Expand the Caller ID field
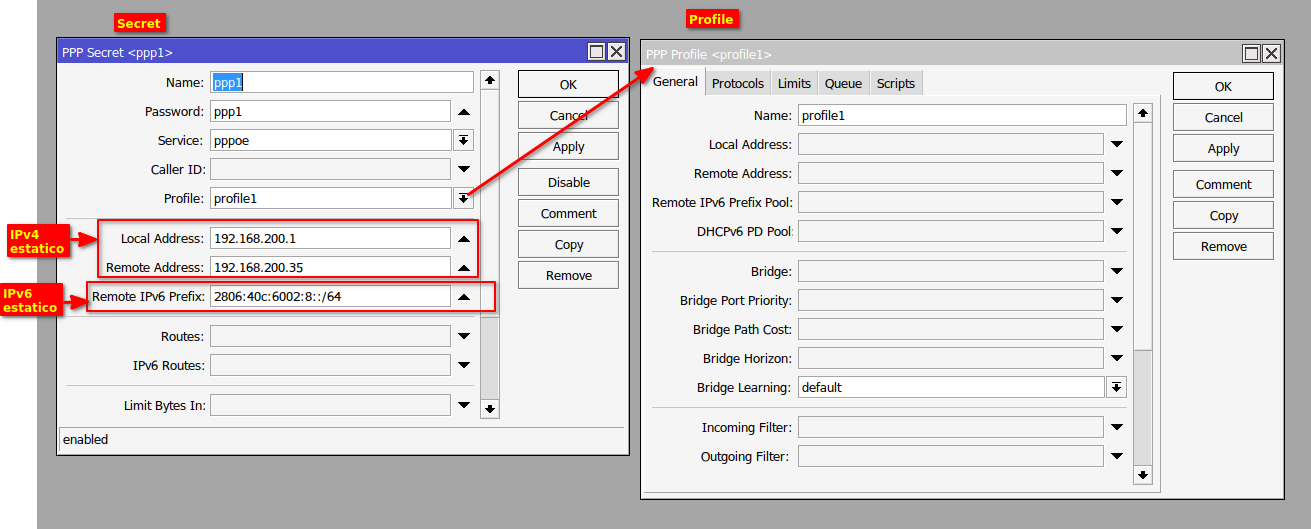 [x=464, y=170]
